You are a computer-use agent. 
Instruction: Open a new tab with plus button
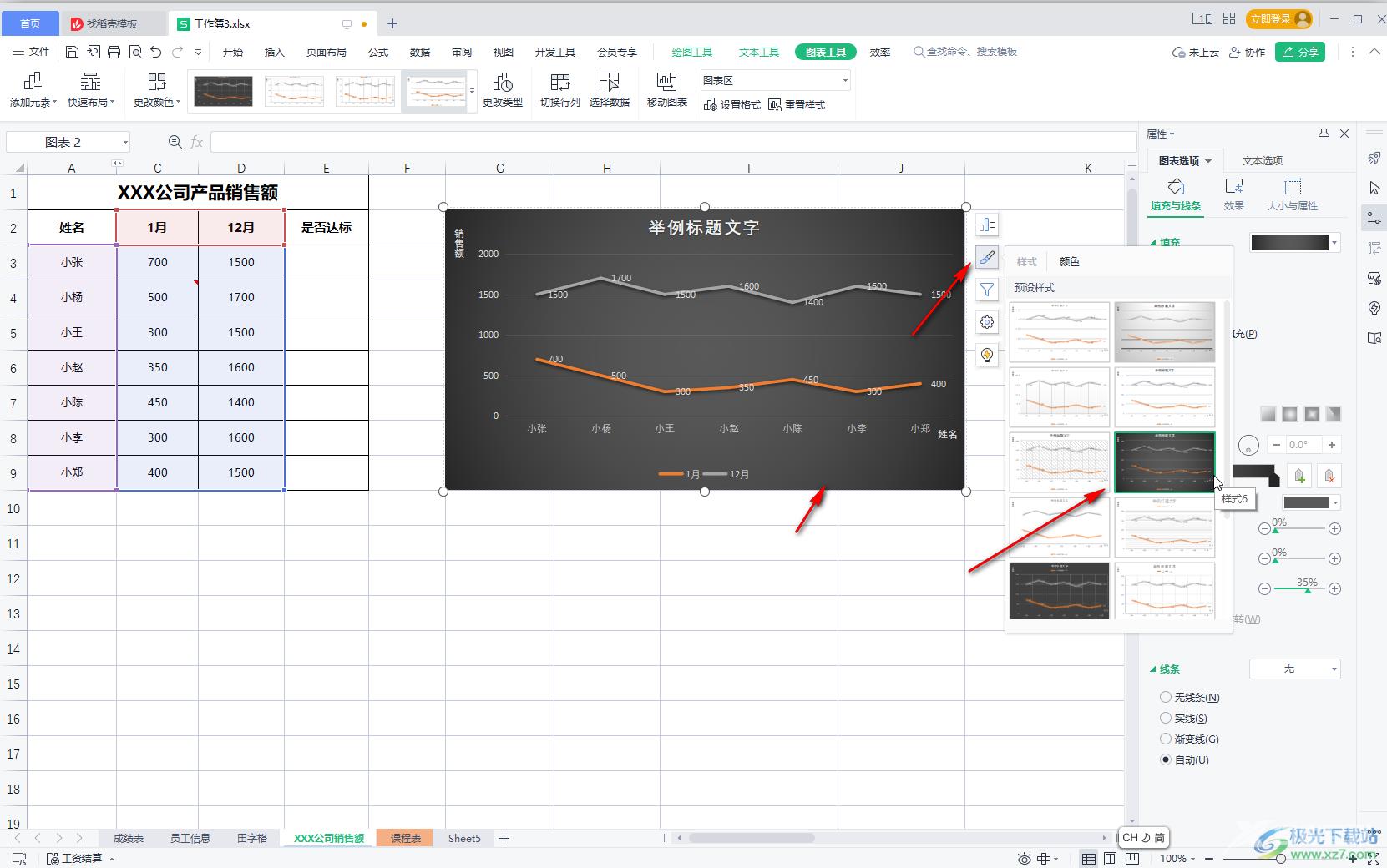(x=392, y=23)
